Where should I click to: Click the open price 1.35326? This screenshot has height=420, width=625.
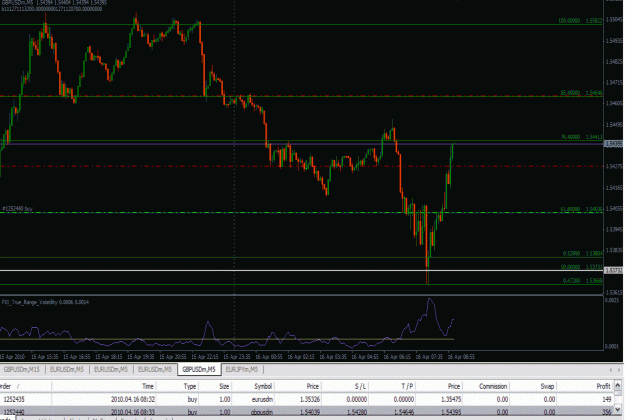[310, 399]
